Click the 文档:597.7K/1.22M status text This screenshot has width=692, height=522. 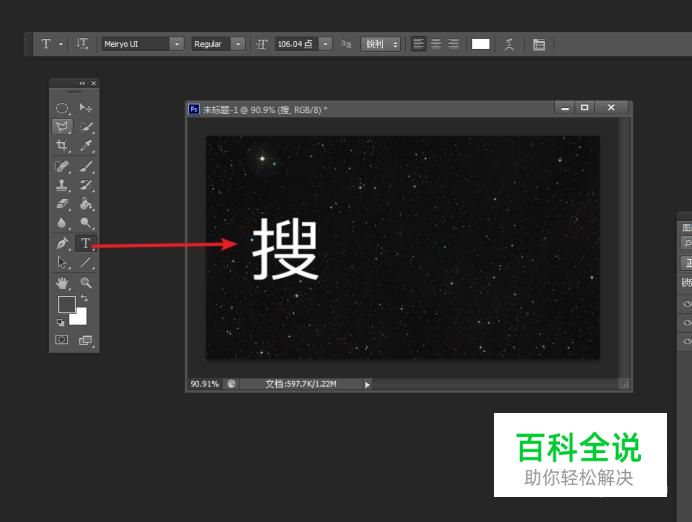pos(301,384)
